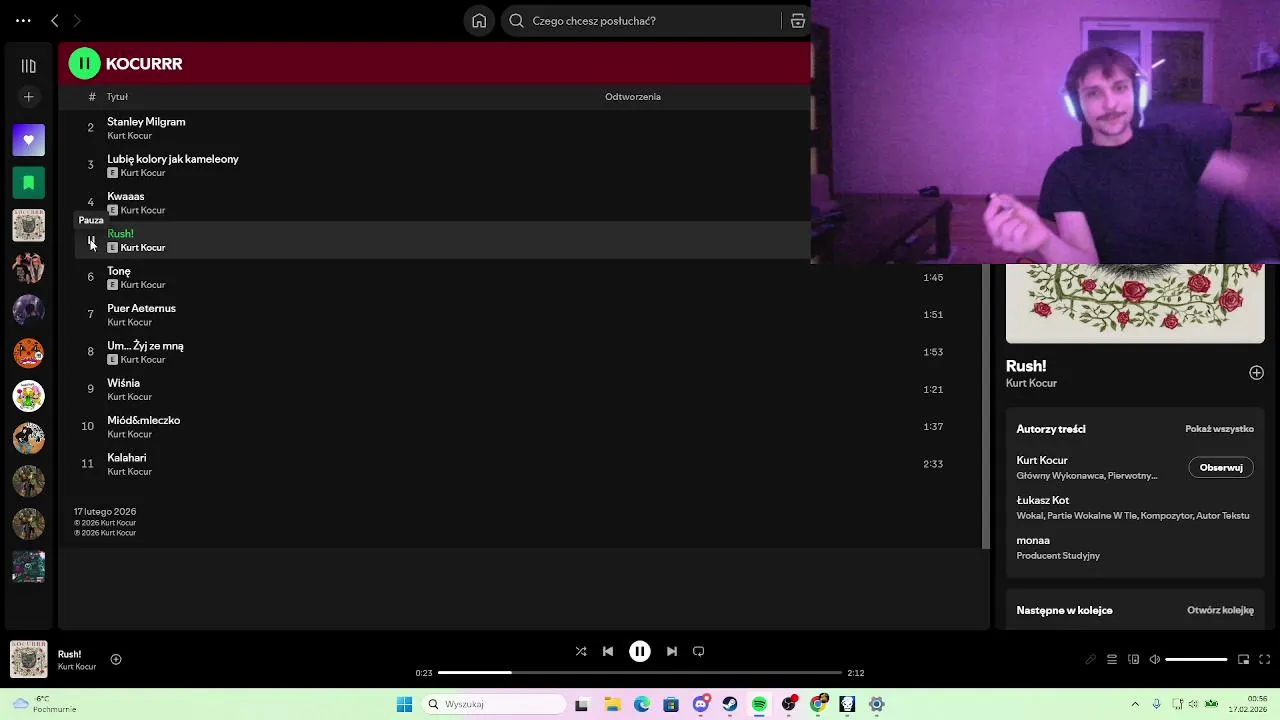
Task: Select the track Tonę
Action: (119, 271)
